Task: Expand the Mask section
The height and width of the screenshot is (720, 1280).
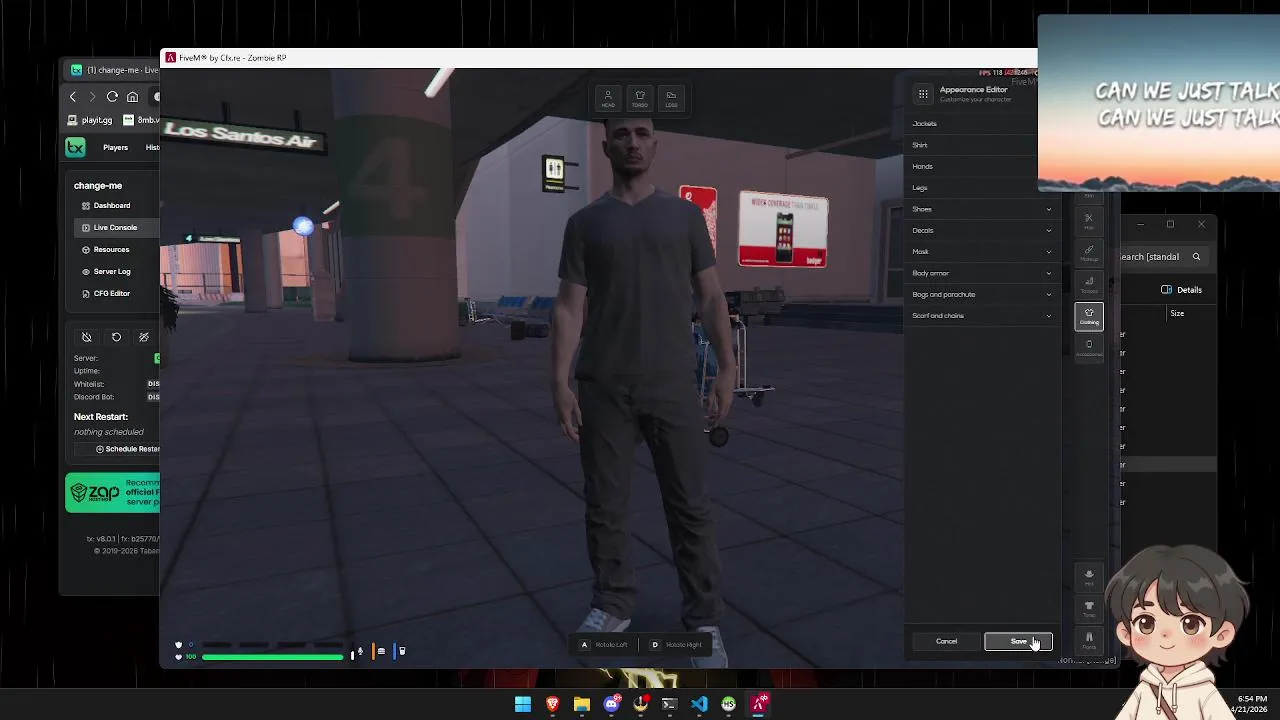Action: [x=981, y=251]
